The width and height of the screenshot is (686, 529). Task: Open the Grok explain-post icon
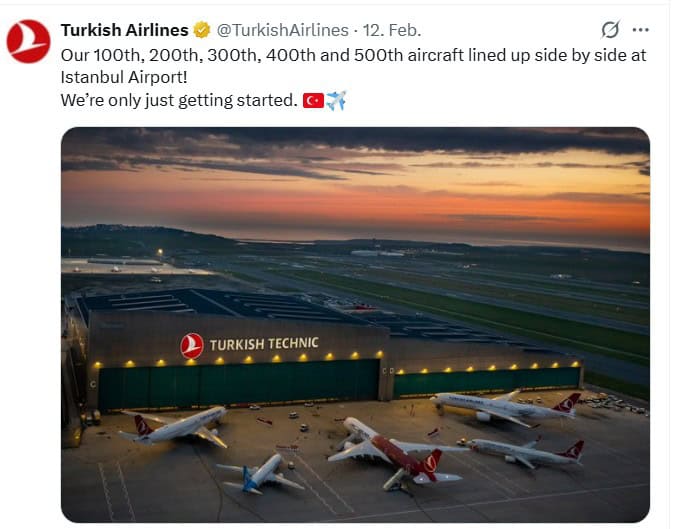coord(609,29)
